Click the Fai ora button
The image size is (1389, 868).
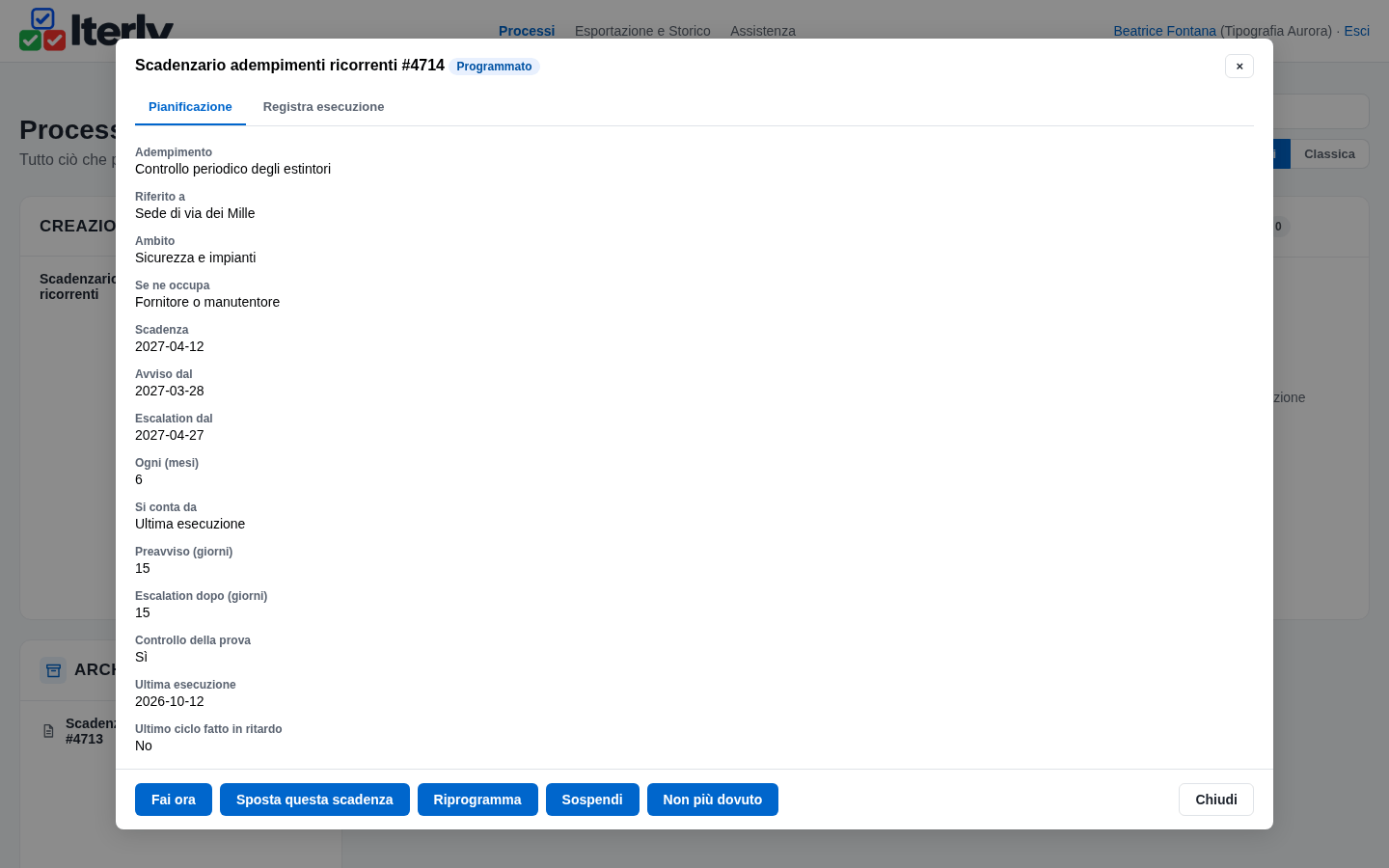coord(174,800)
